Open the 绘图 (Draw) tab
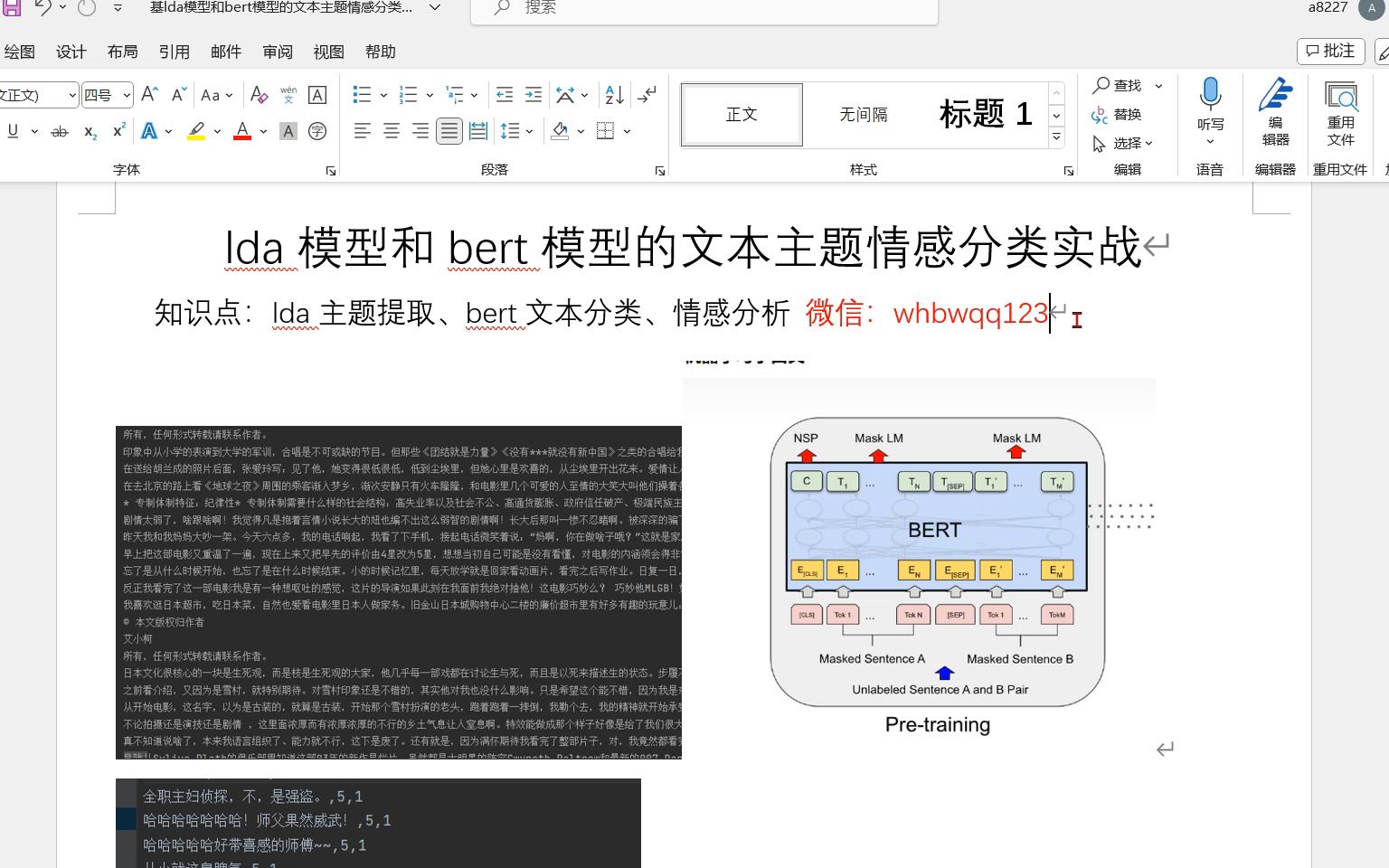Screen dimensions: 1389x868 tap(20, 52)
